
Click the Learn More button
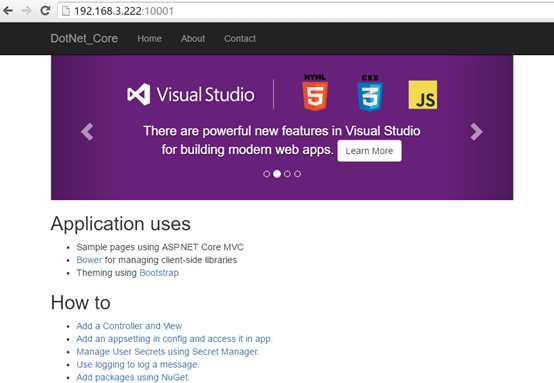369,151
